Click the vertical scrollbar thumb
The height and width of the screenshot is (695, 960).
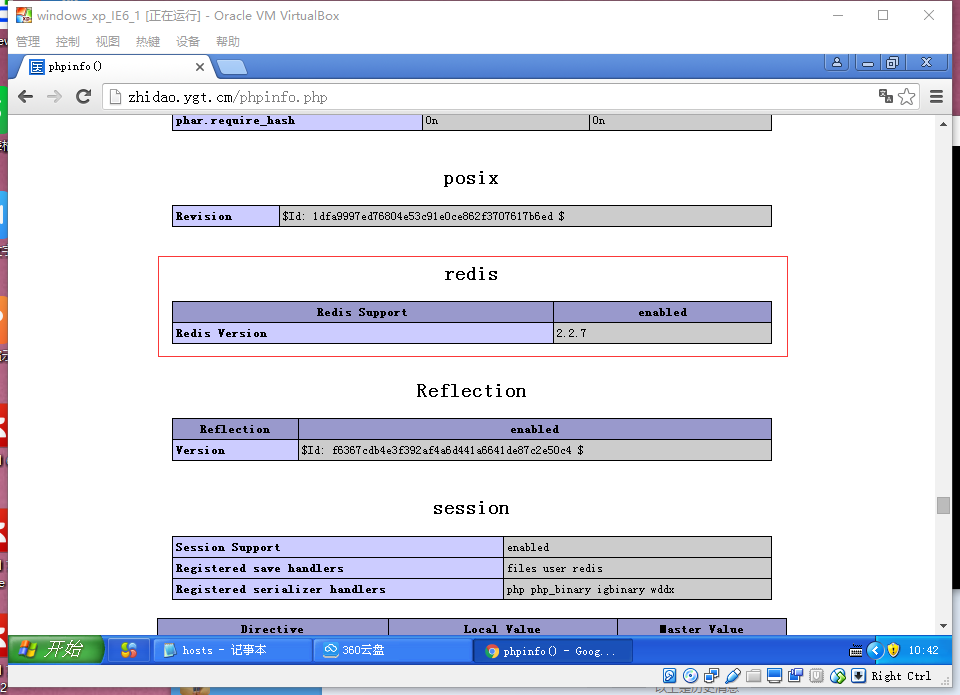[943, 505]
